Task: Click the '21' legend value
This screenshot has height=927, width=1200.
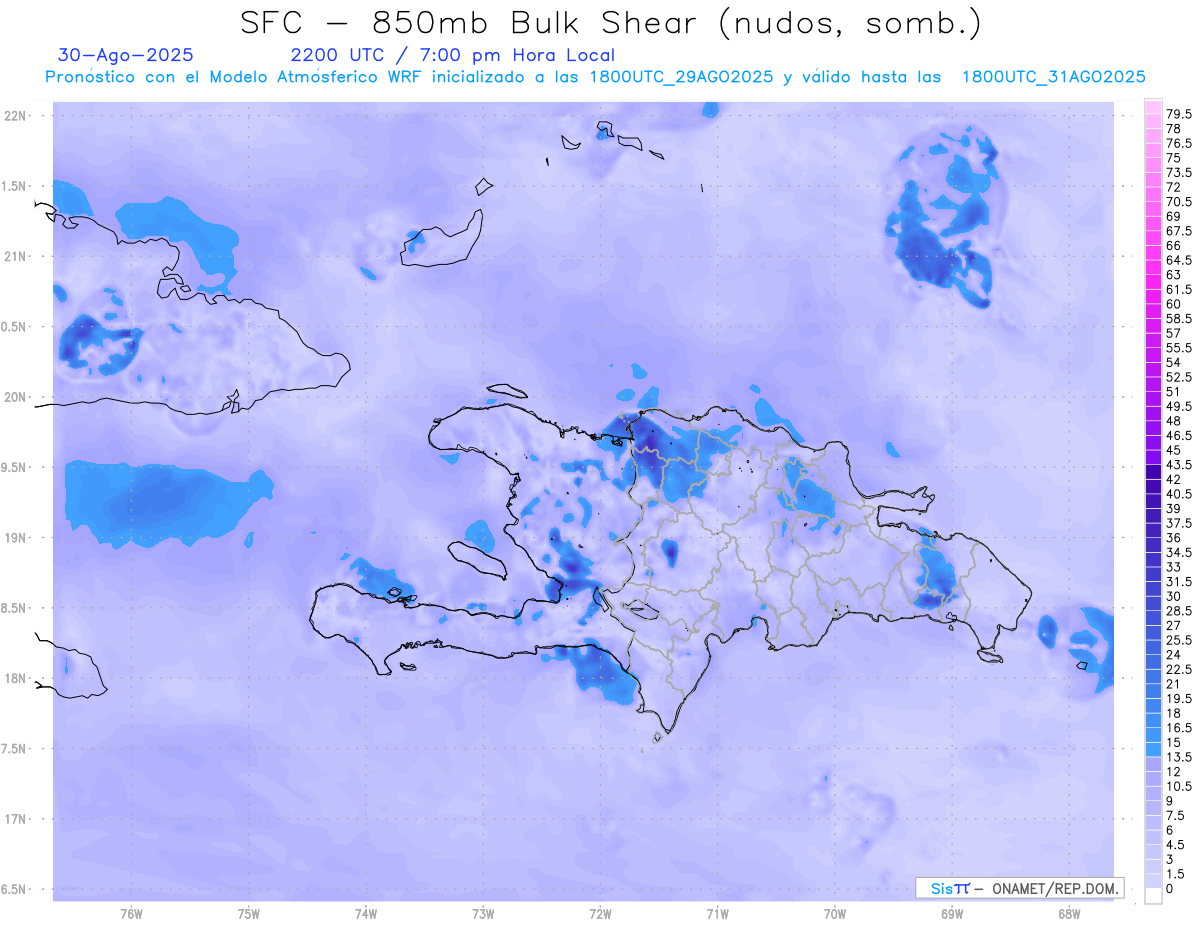Action: coord(1174,684)
